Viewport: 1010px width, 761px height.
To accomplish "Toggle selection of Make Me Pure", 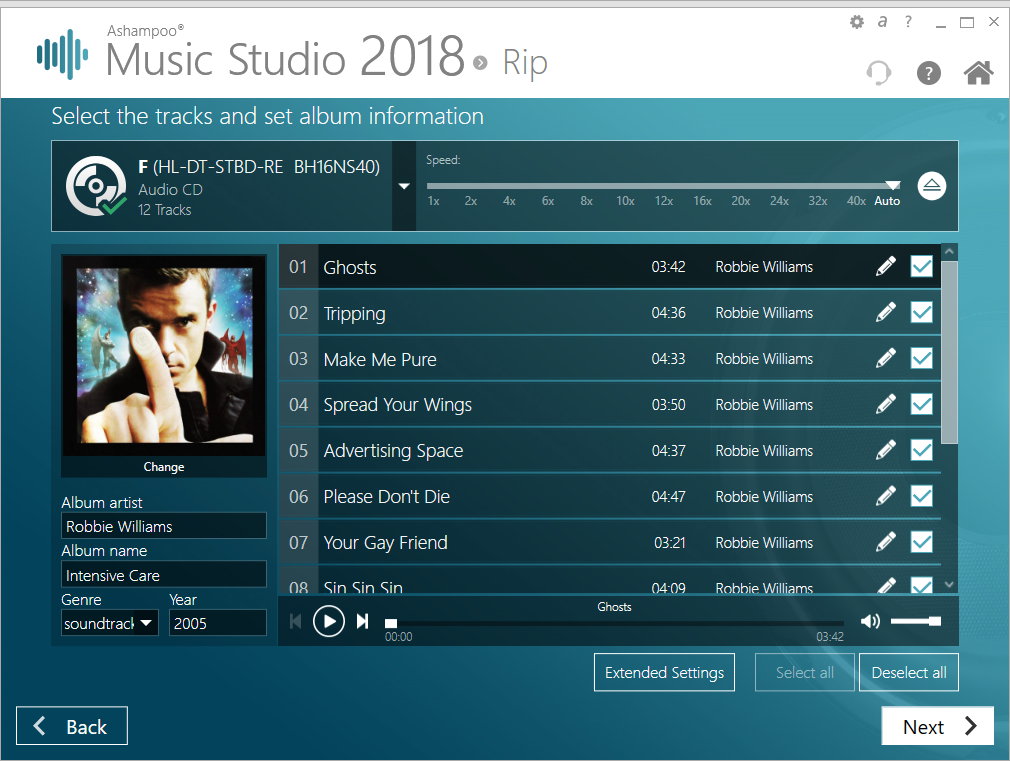I will point(920,358).
